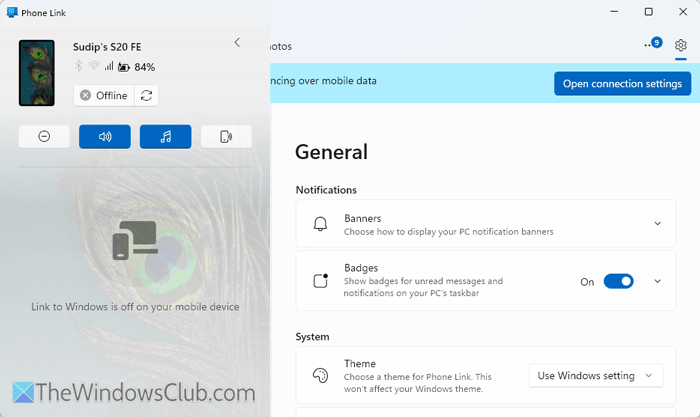Click 'Link to Windows is off' message text

pos(135,307)
